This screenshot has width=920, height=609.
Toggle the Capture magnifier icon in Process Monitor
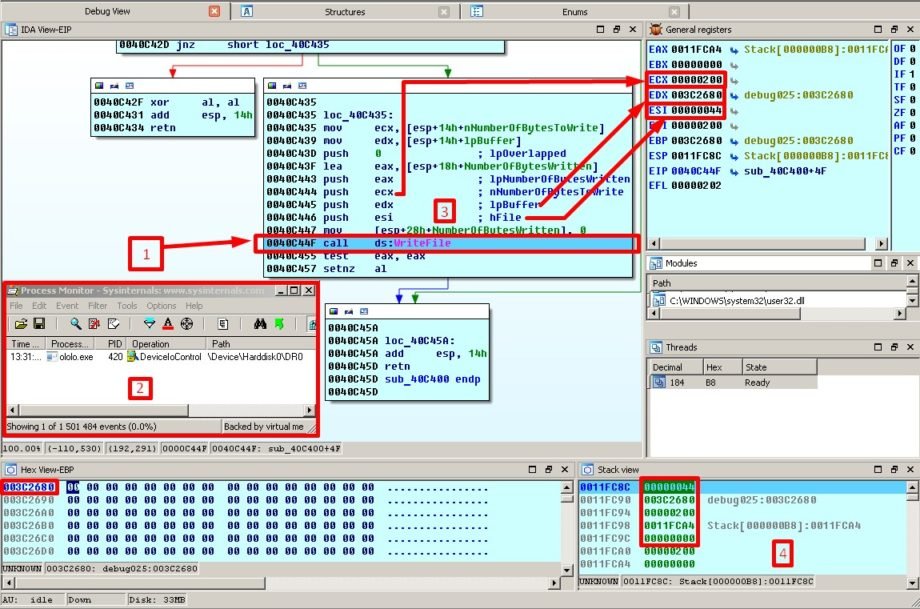point(76,324)
